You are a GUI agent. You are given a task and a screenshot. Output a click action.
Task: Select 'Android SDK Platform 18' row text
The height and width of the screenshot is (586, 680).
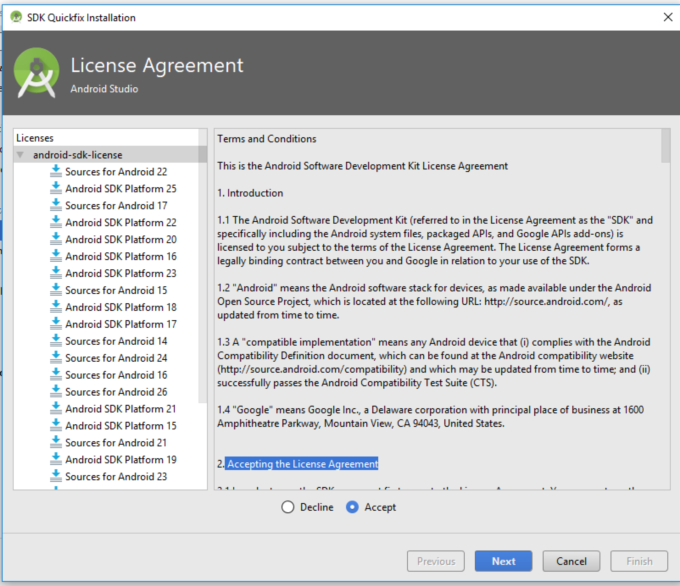[121, 307]
